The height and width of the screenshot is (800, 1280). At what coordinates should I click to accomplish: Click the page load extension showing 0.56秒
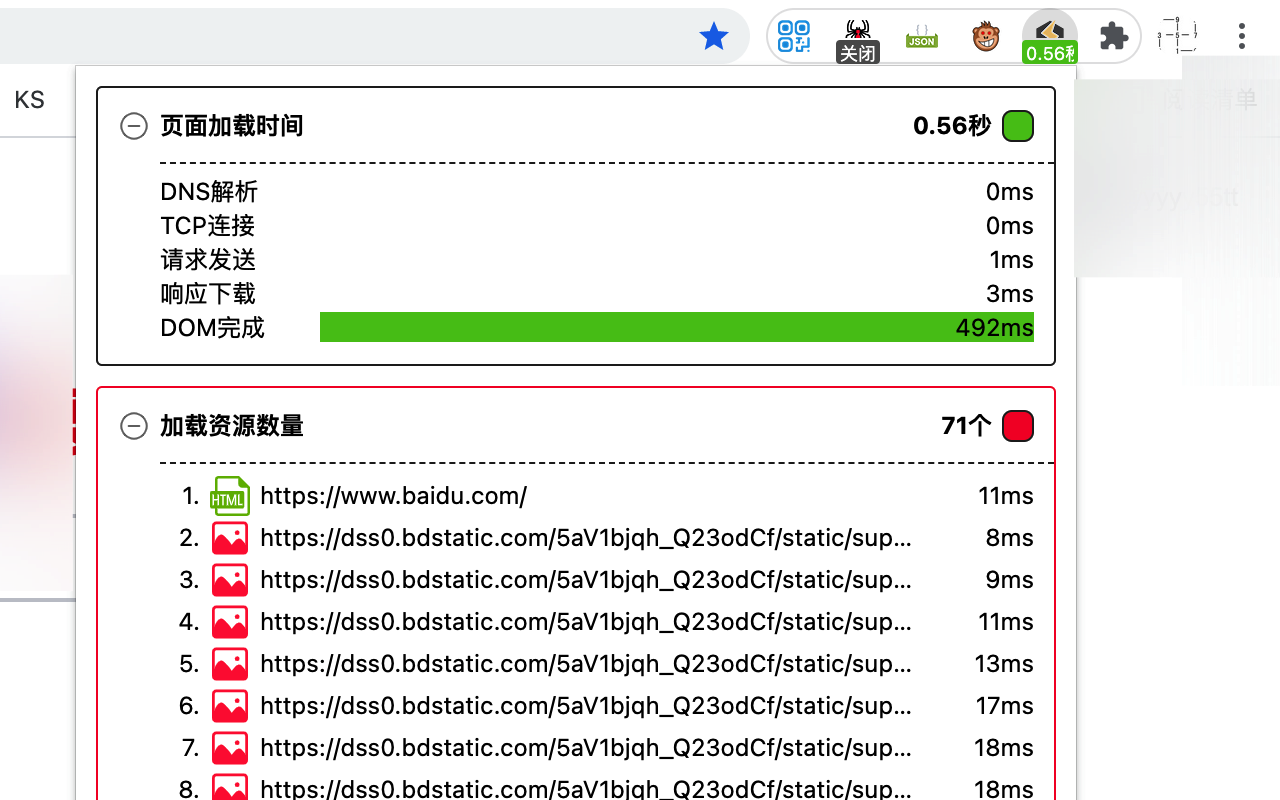[1050, 40]
